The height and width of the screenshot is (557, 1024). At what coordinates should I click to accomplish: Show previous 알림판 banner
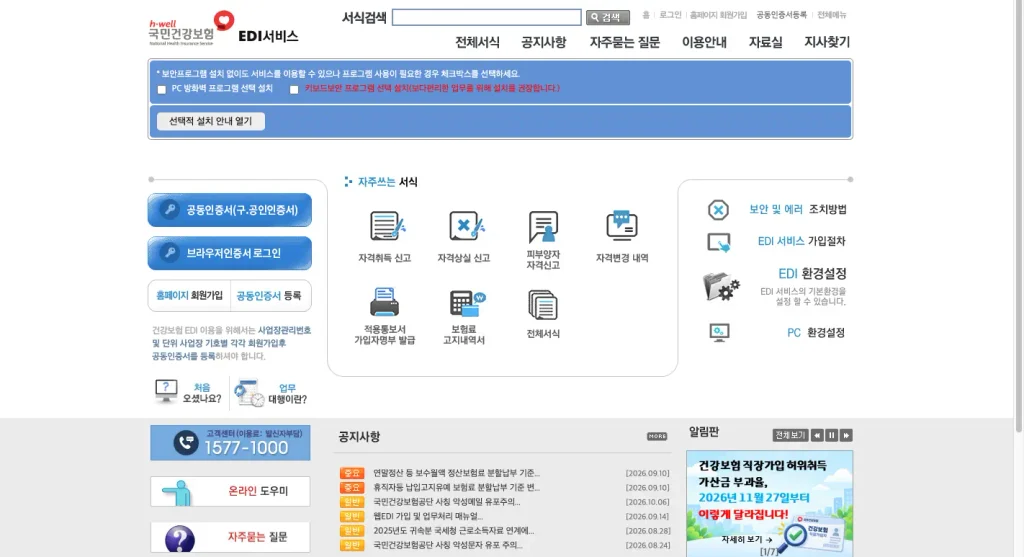pos(817,436)
